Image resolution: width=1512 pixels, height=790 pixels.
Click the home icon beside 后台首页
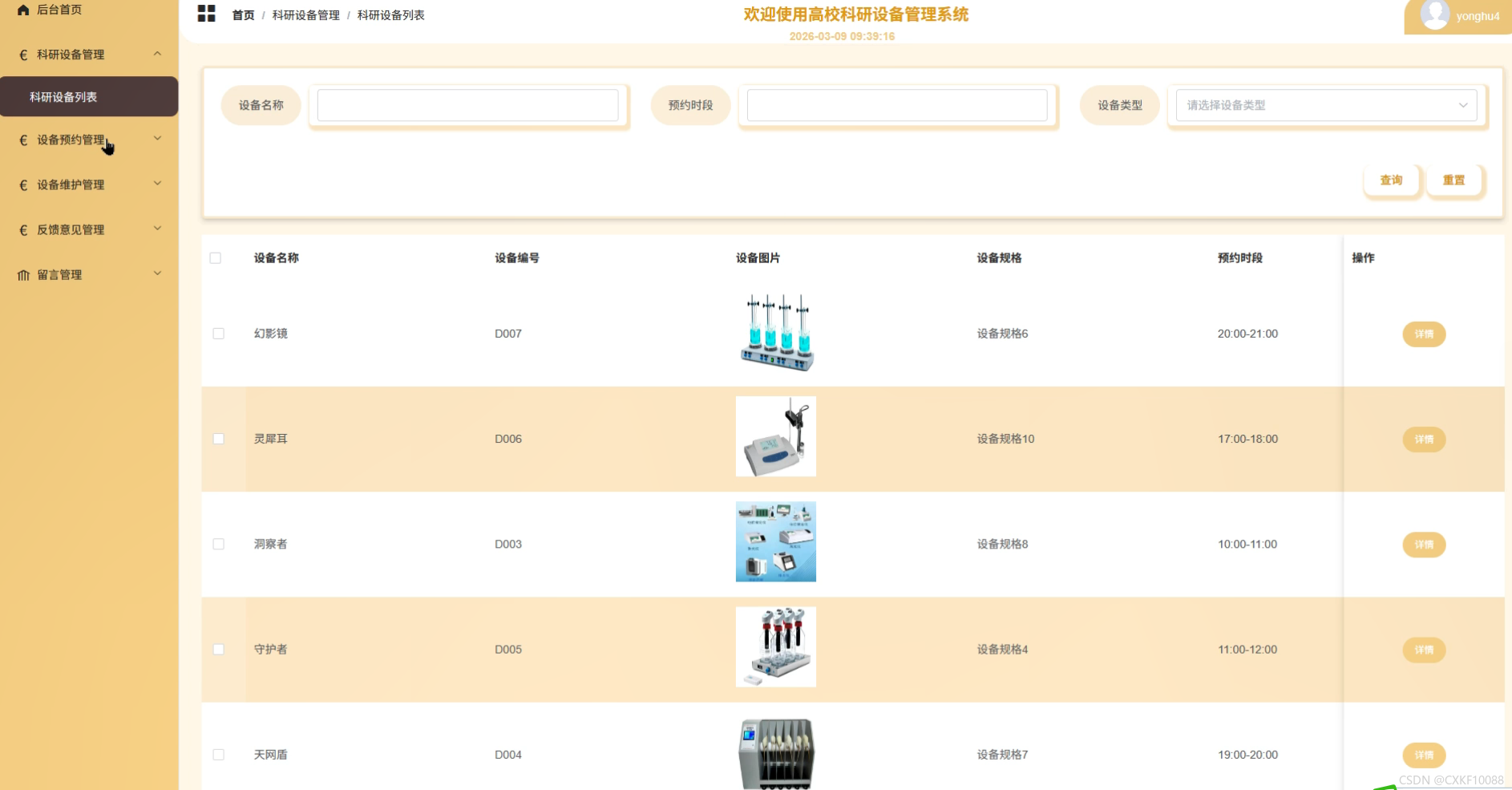coord(23,10)
